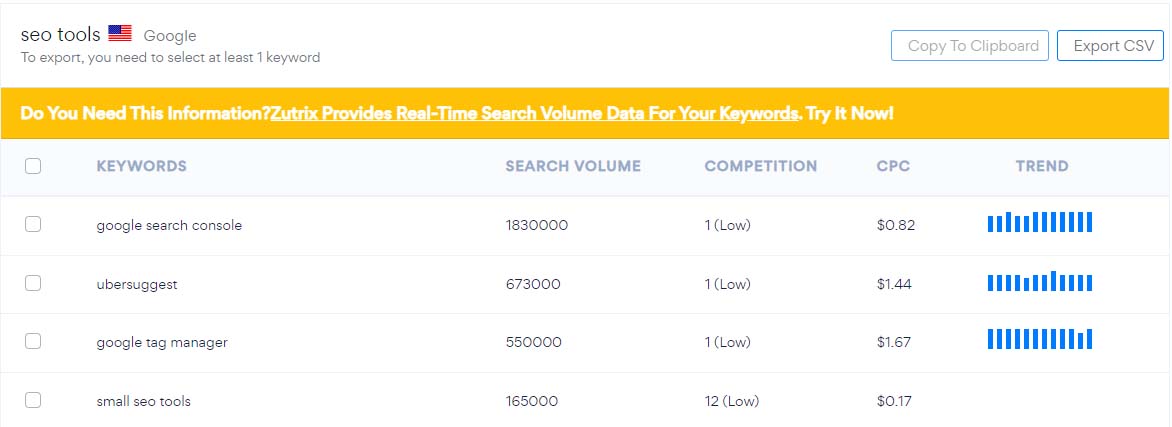This screenshot has width=1172, height=427.
Task: Open the Zutrix real-time search volume link
Action: pyautogui.click(x=534, y=114)
